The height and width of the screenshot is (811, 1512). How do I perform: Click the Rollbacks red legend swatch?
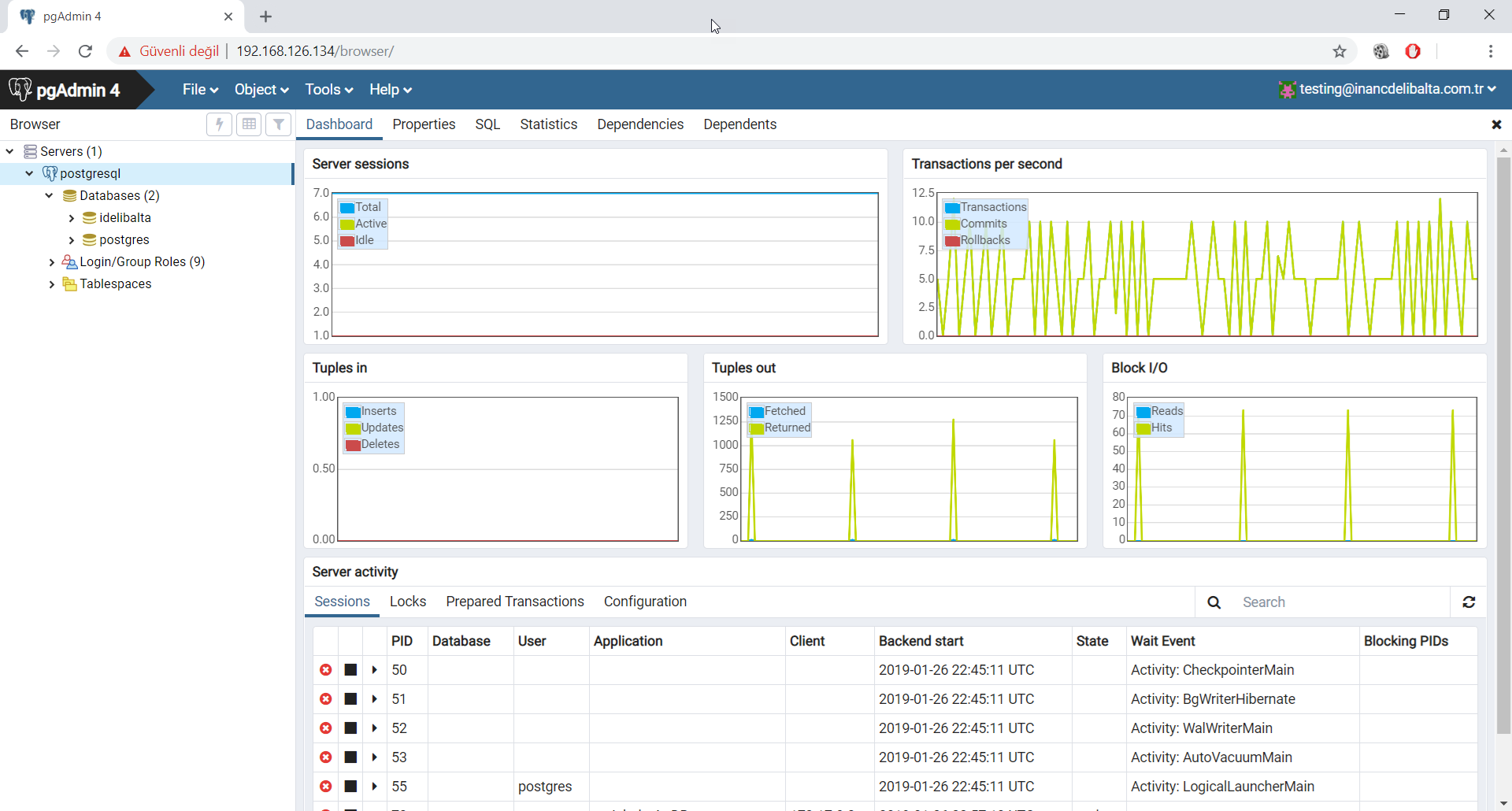click(952, 241)
